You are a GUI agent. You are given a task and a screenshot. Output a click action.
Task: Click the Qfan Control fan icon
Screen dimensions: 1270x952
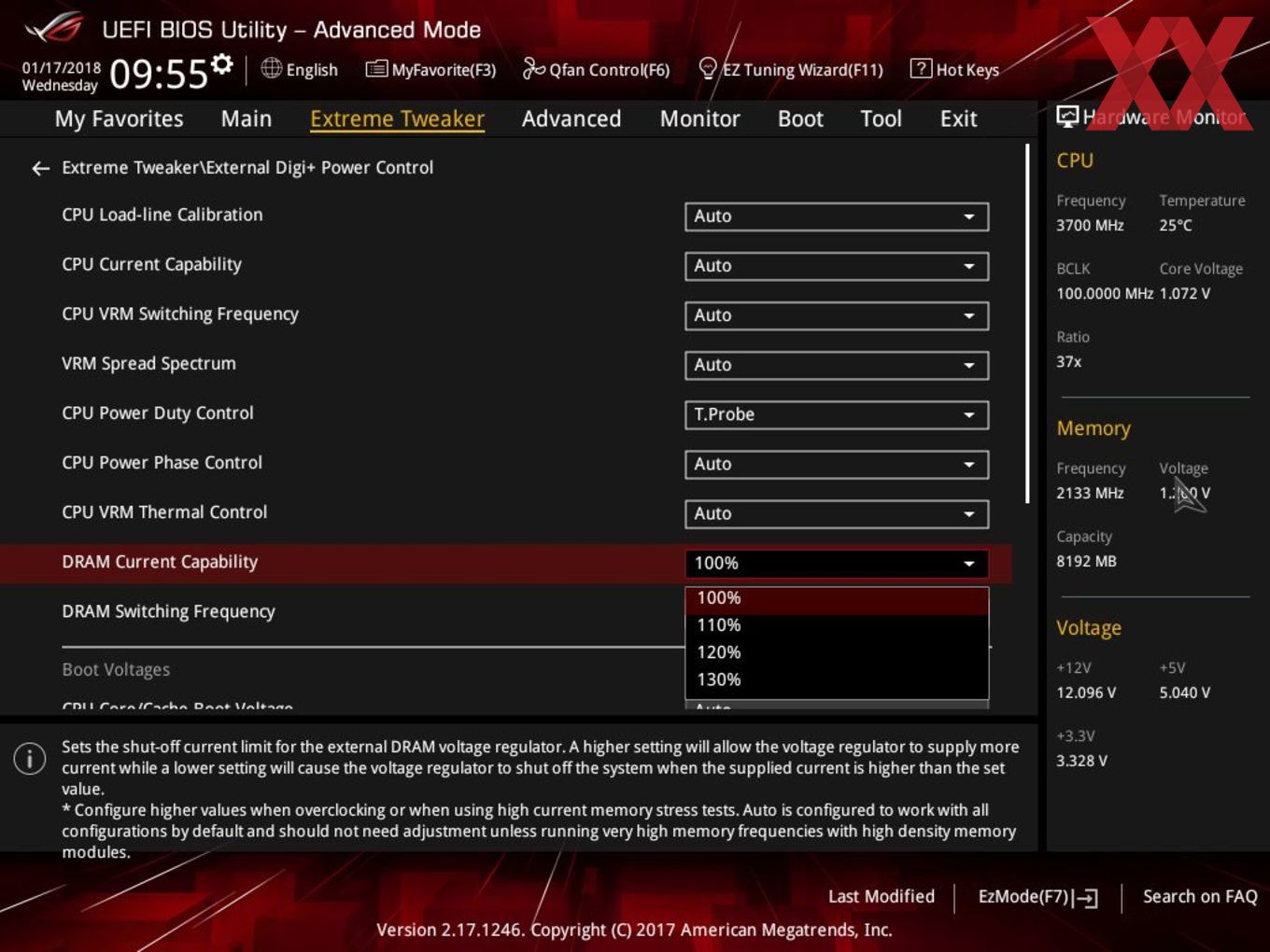pos(533,68)
